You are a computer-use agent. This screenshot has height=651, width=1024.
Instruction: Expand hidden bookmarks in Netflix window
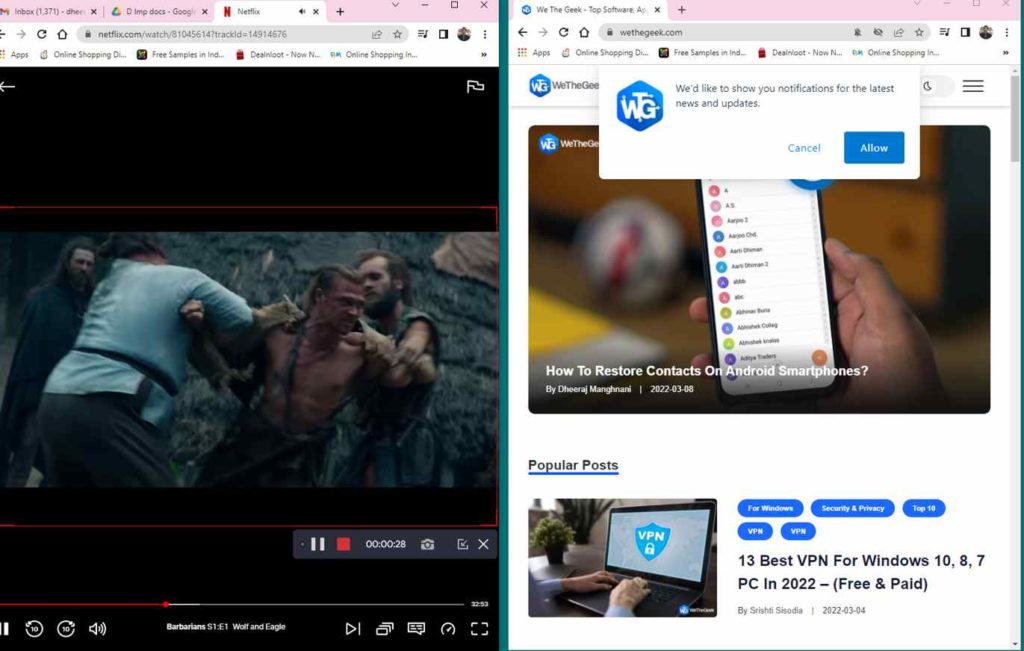point(484,54)
